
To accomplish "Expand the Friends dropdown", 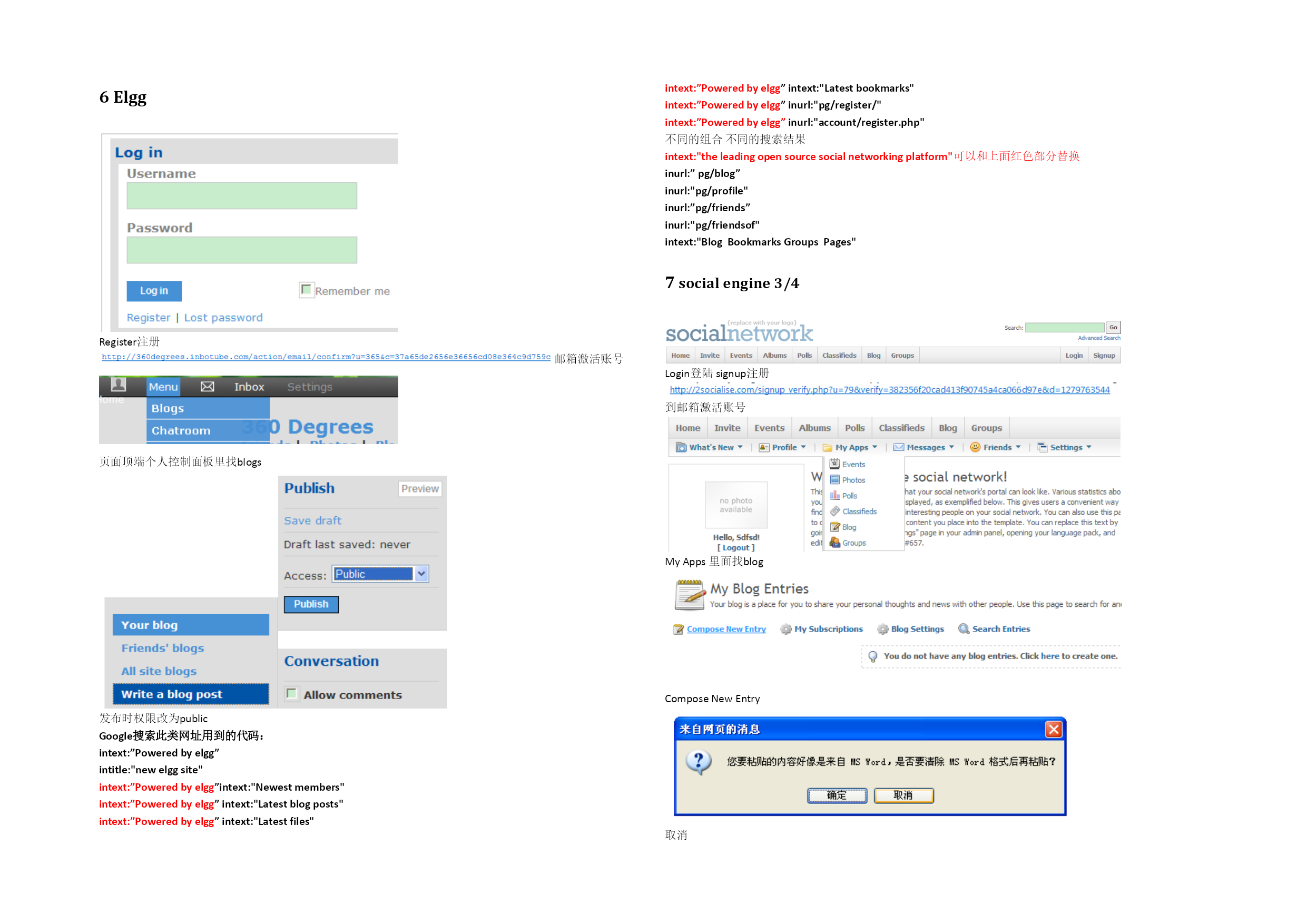I will (x=995, y=447).
